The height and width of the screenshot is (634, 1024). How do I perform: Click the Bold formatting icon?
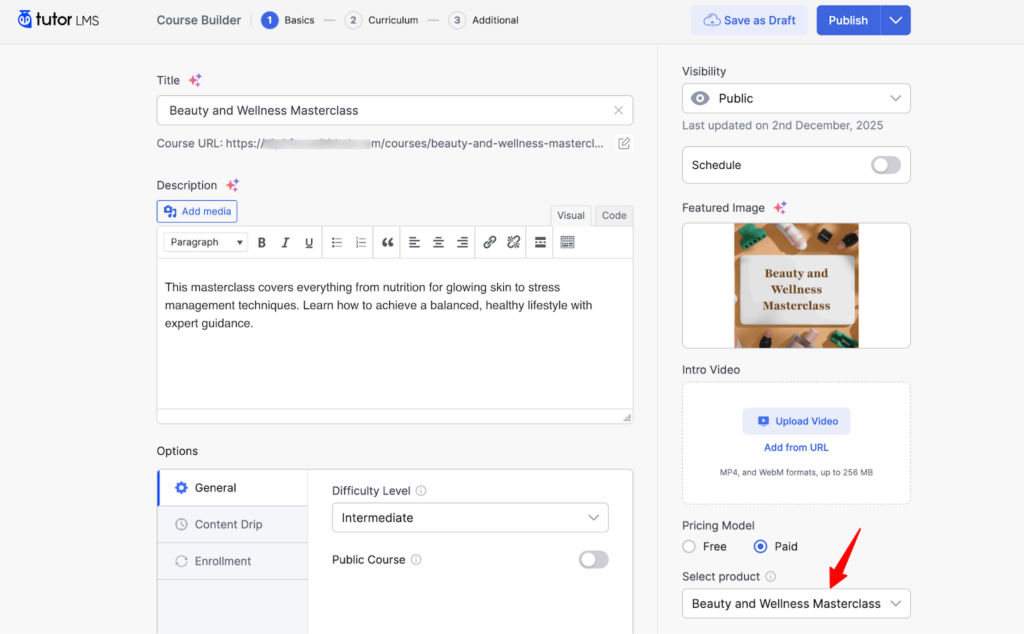262,242
